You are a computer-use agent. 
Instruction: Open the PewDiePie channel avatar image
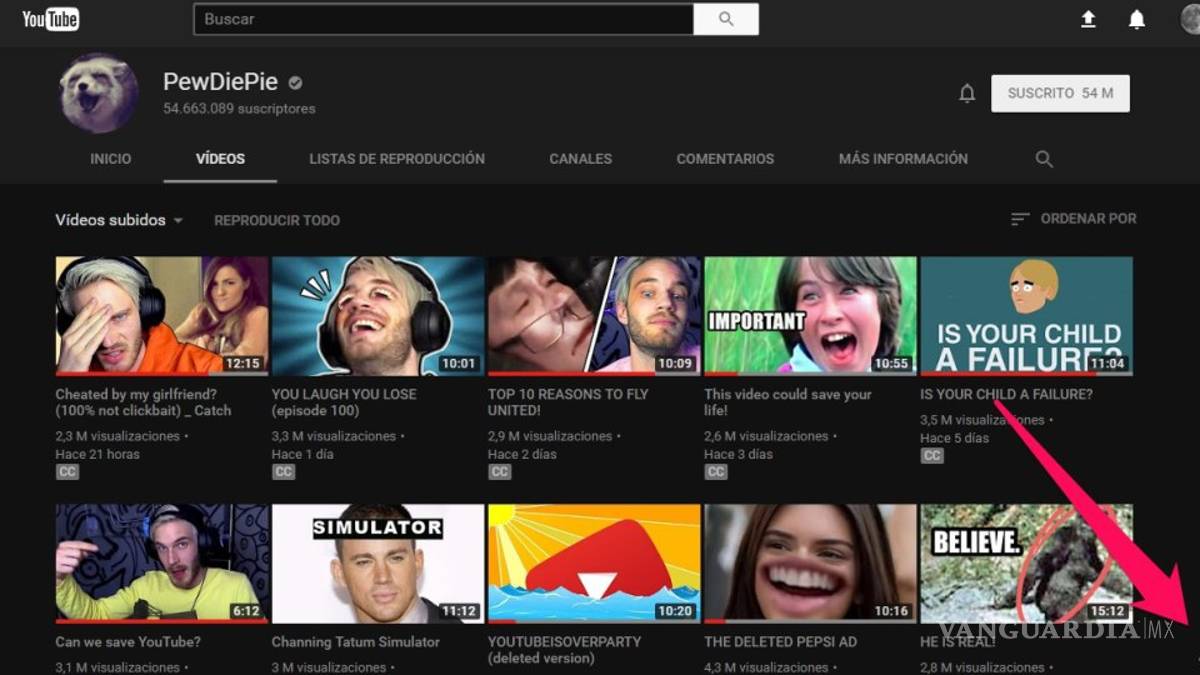pos(98,93)
